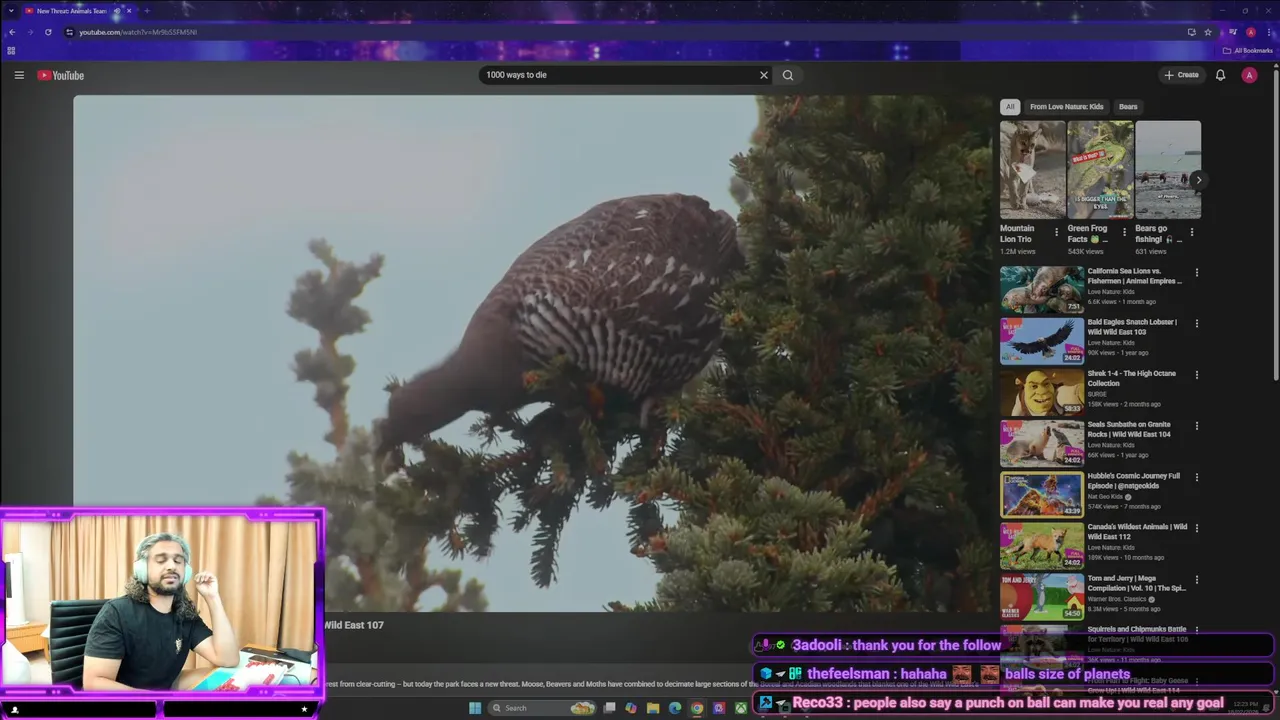Reload the page with refresh icon

[x=48, y=32]
